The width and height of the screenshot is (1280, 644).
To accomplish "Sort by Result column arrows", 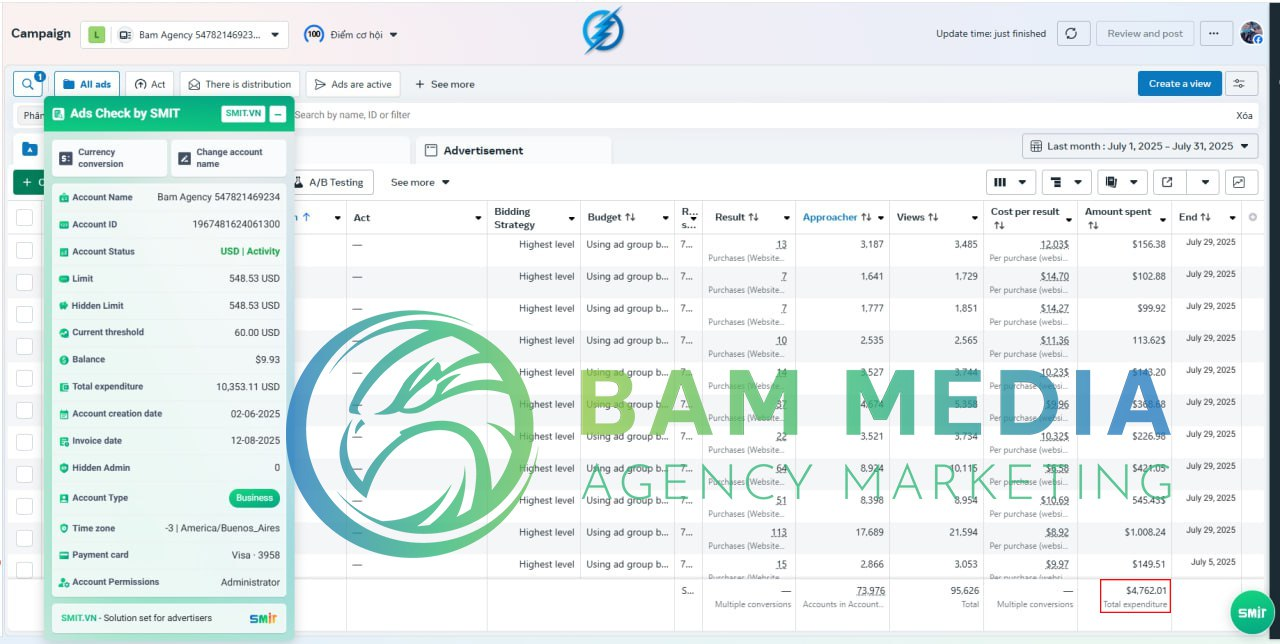I will pos(753,217).
